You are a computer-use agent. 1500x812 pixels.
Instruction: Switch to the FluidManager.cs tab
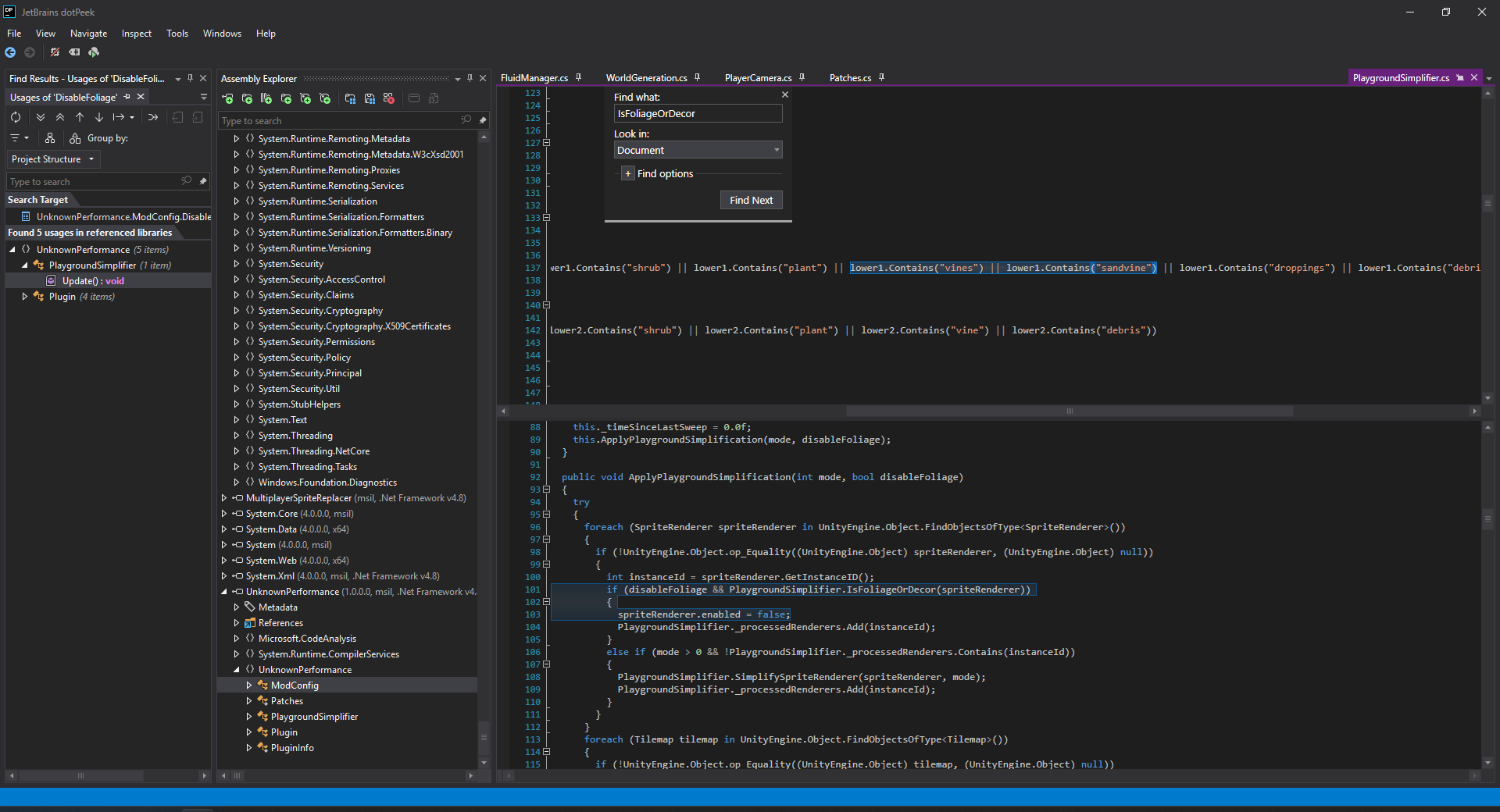coord(534,78)
